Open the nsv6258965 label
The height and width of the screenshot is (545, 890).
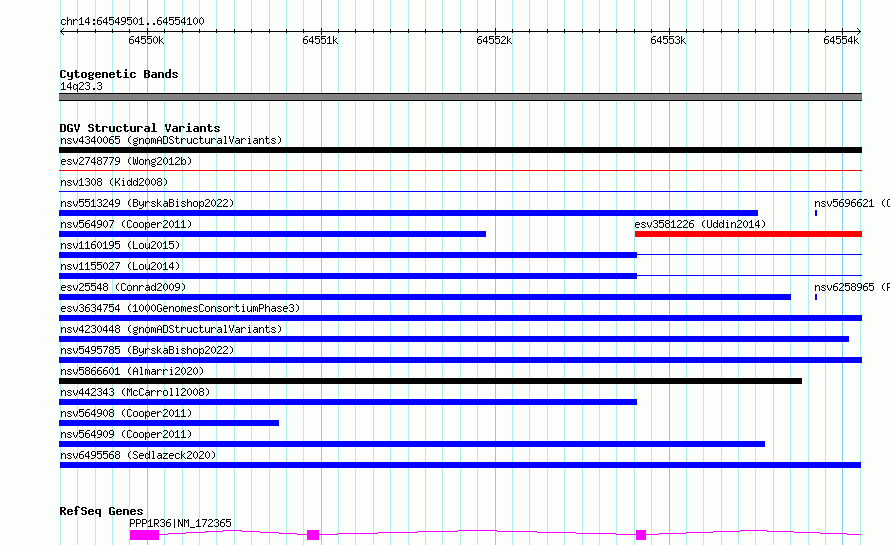click(851, 287)
